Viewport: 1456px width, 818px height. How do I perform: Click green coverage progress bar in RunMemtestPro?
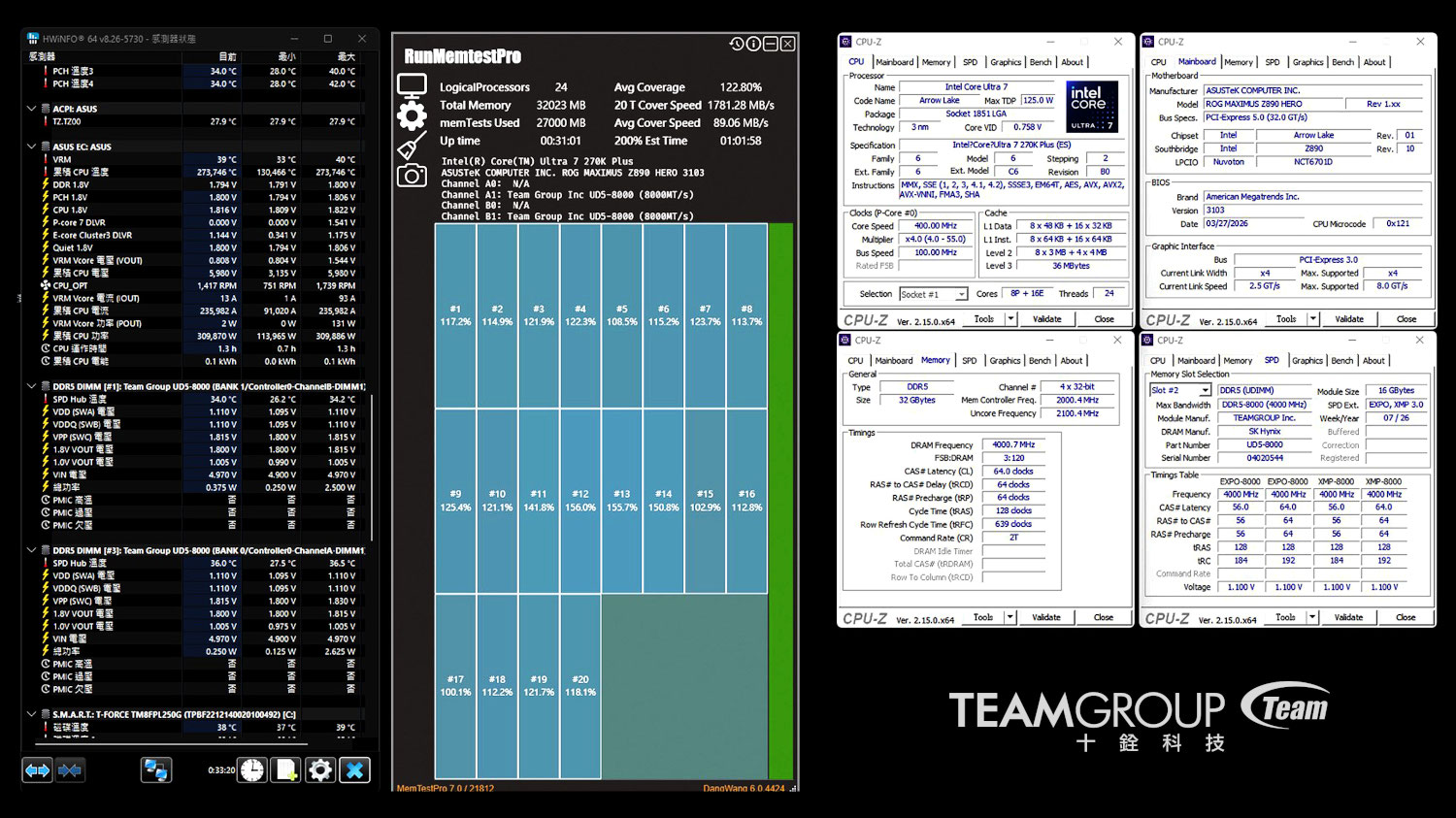click(x=780, y=501)
